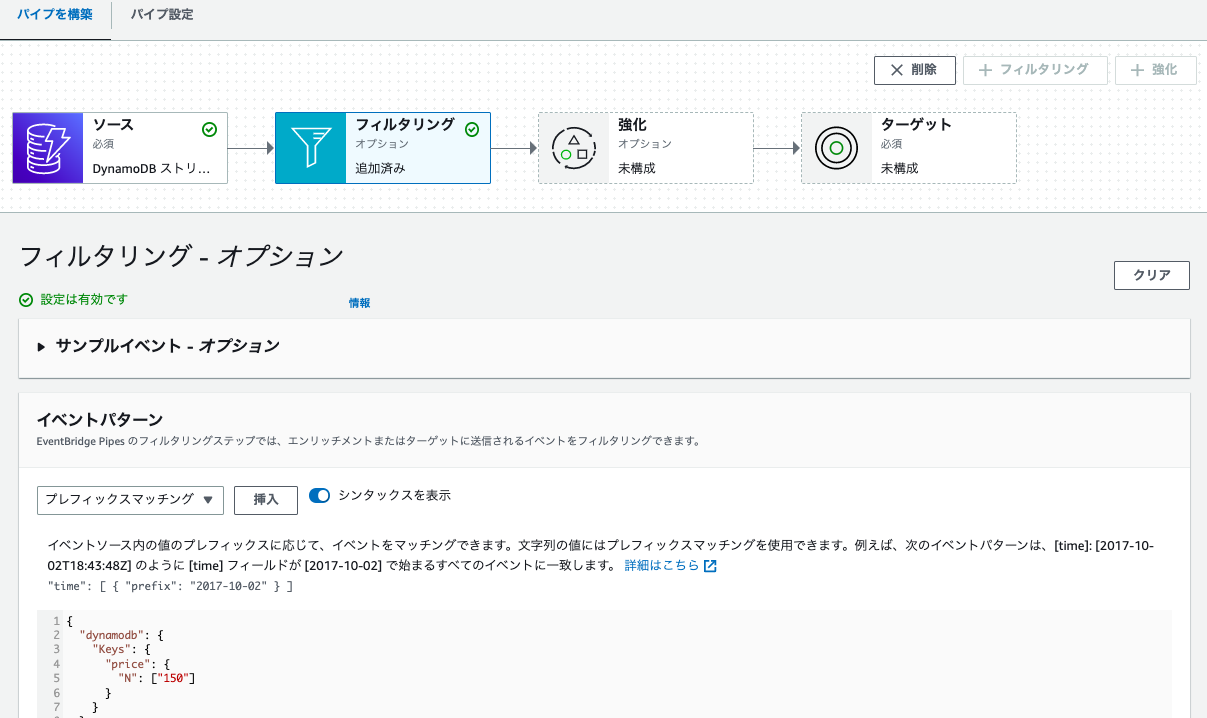Select the 強化 step card title
Viewport: 1207px width, 718px height.
tap(632, 126)
